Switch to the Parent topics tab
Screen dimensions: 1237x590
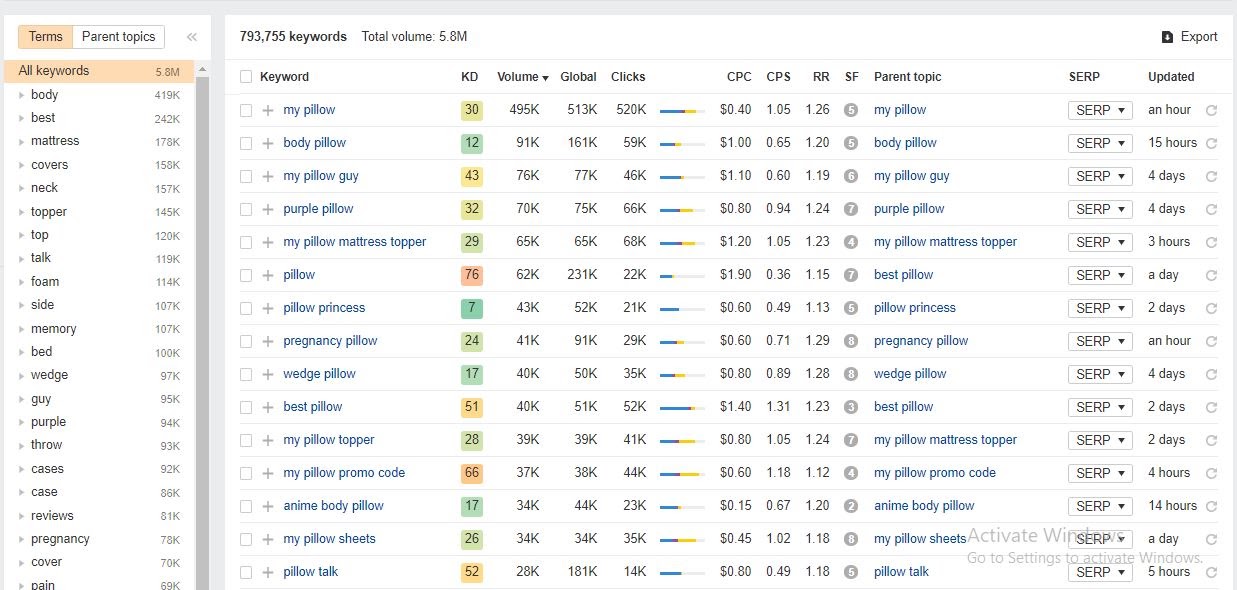click(119, 37)
